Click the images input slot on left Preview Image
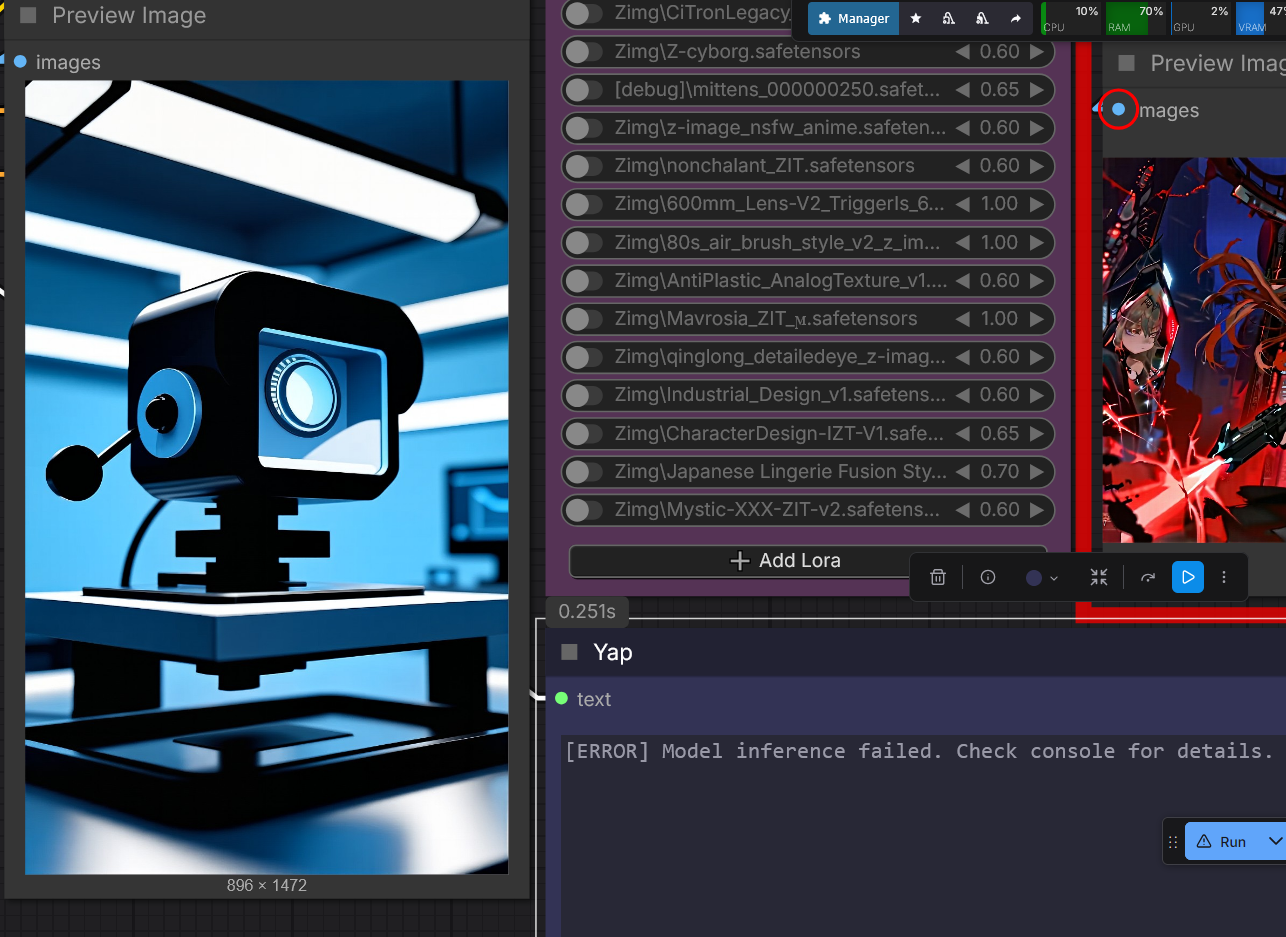The height and width of the screenshot is (937, 1286). point(20,62)
